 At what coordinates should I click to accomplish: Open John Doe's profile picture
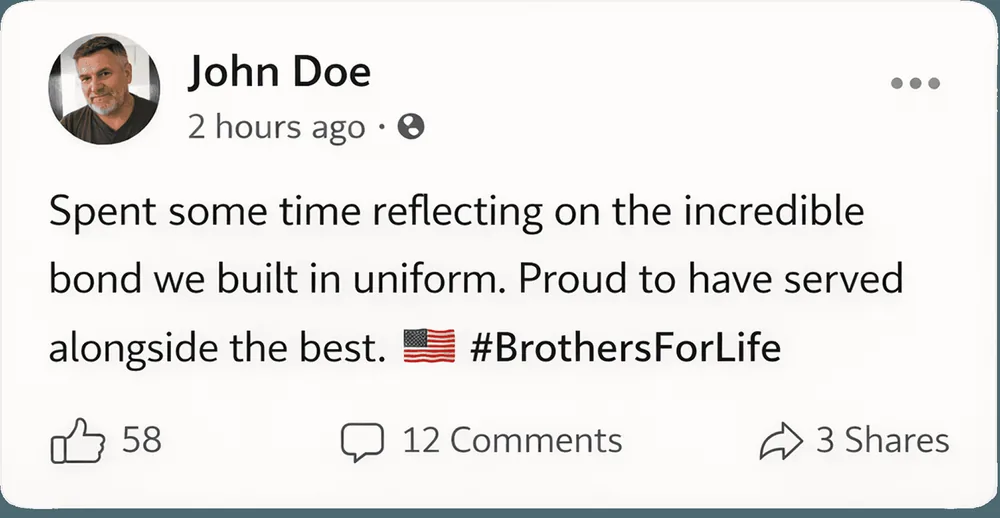104,89
